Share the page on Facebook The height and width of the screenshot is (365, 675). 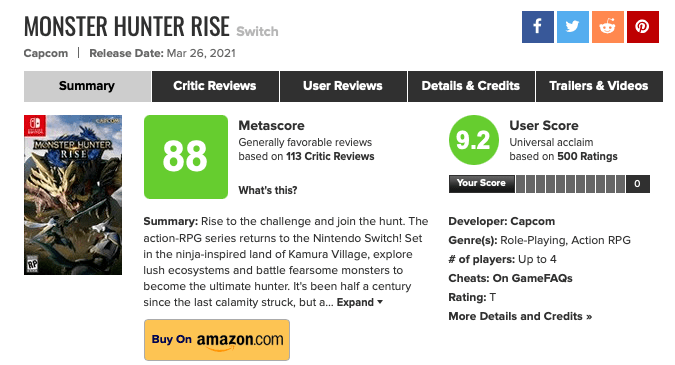pyautogui.click(x=538, y=27)
